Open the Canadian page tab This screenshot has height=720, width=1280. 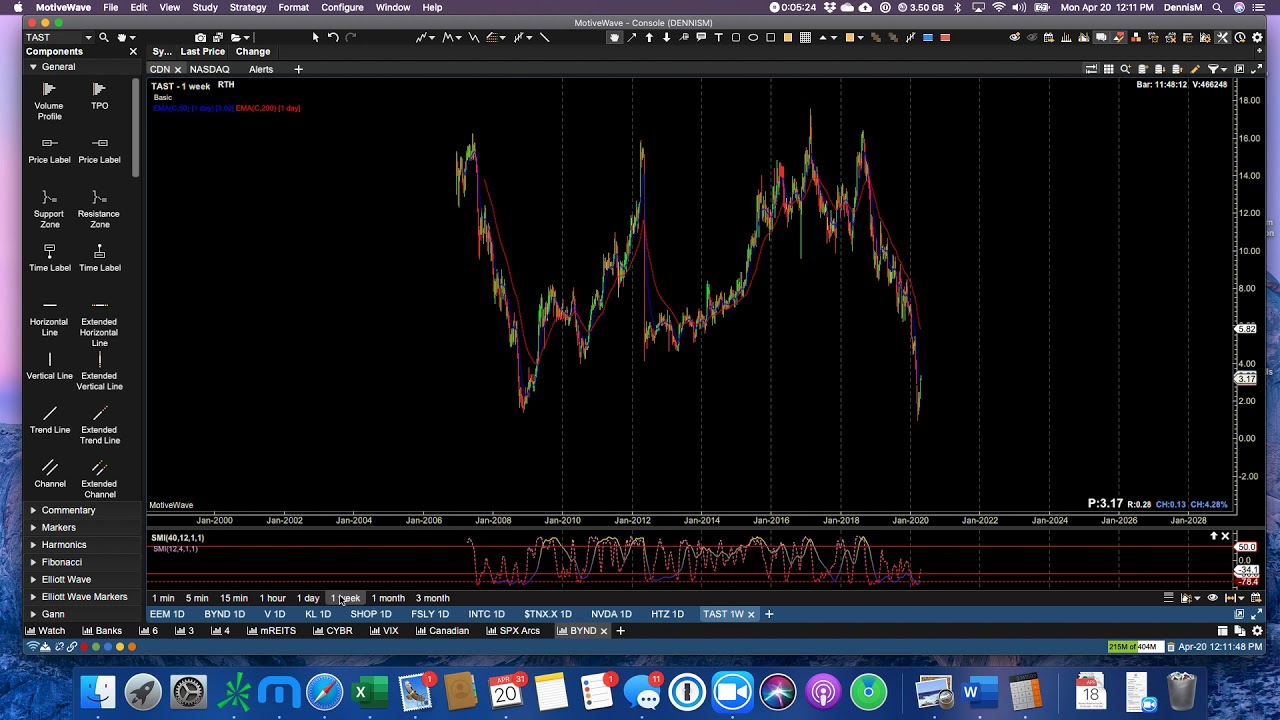point(442,631)
